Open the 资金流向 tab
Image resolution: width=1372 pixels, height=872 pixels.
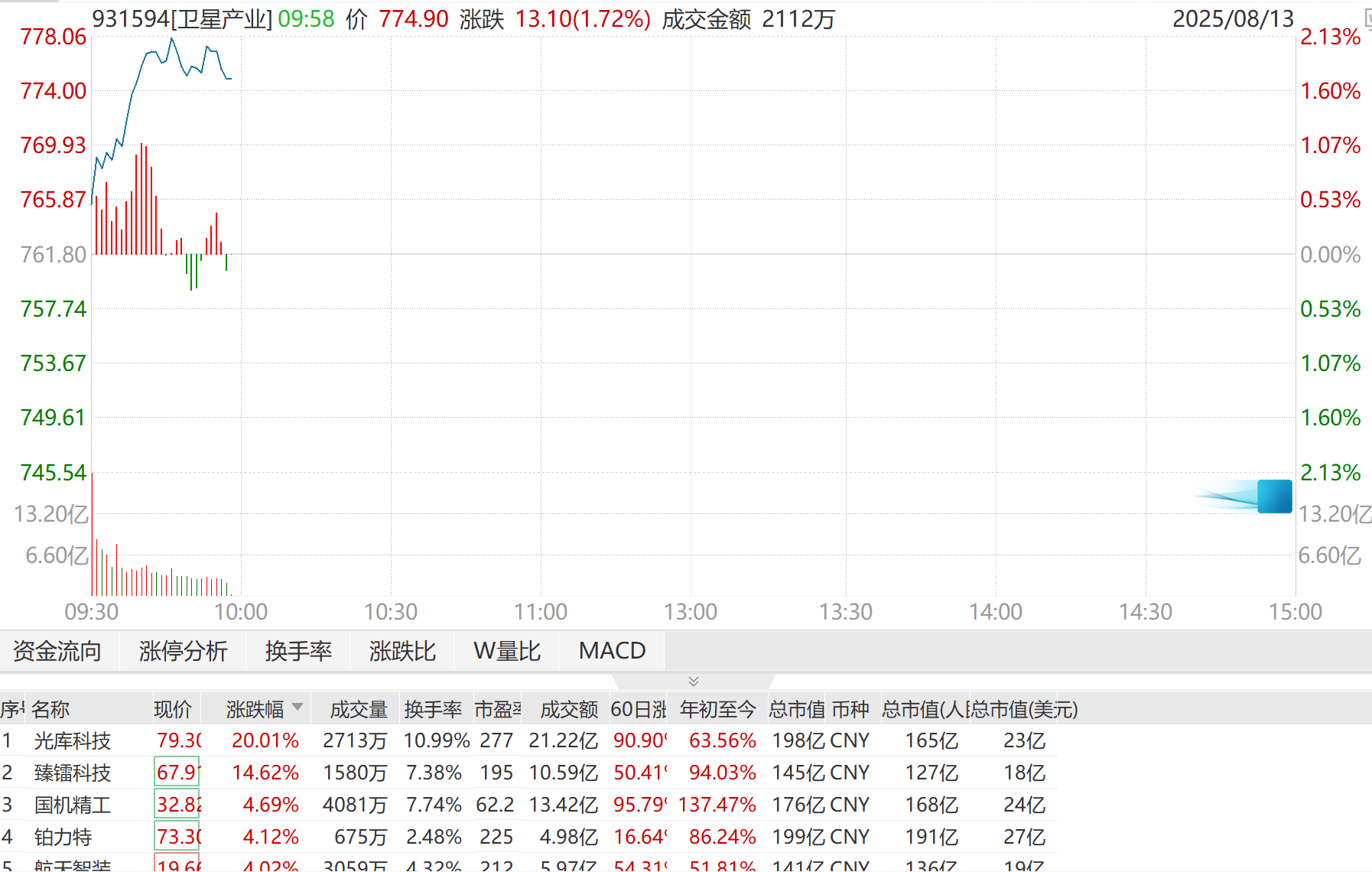pos(57,651)
